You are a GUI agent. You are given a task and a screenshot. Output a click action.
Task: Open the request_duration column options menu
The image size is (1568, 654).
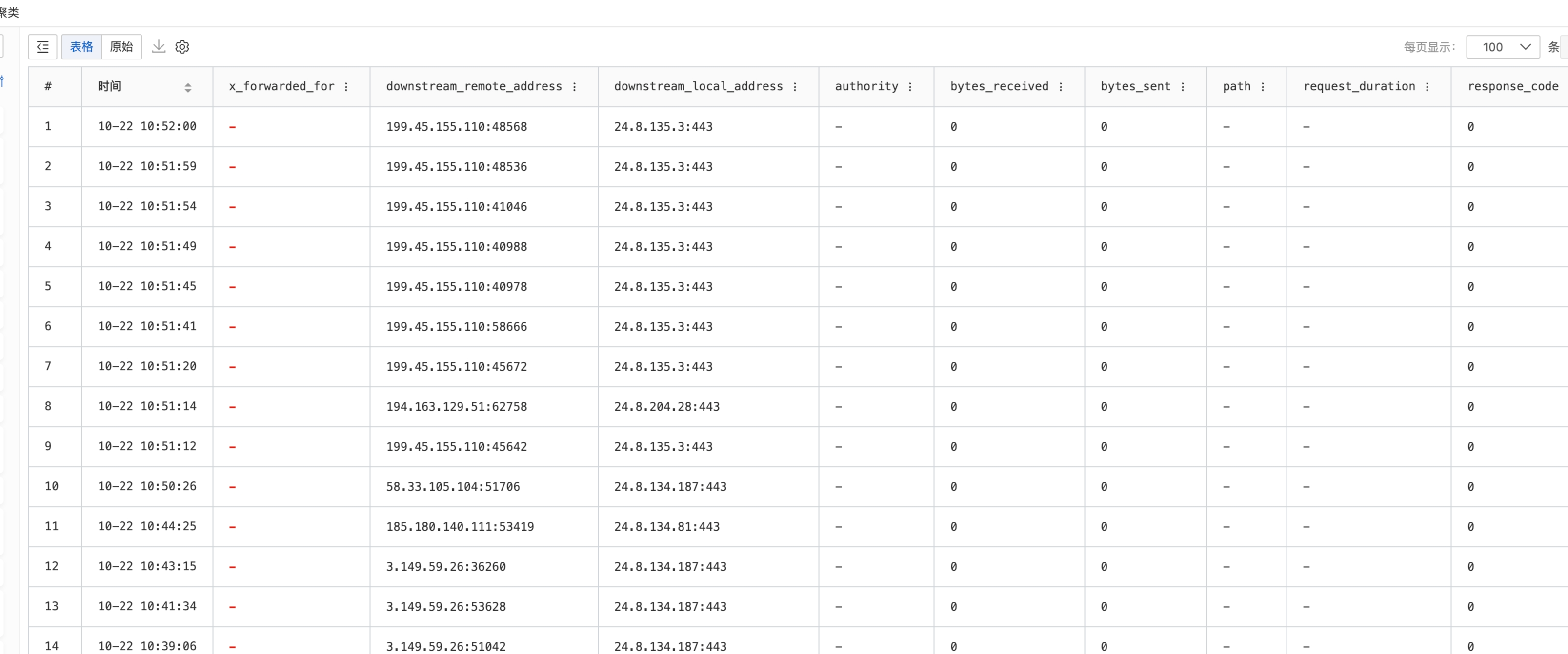(1427, 87)
